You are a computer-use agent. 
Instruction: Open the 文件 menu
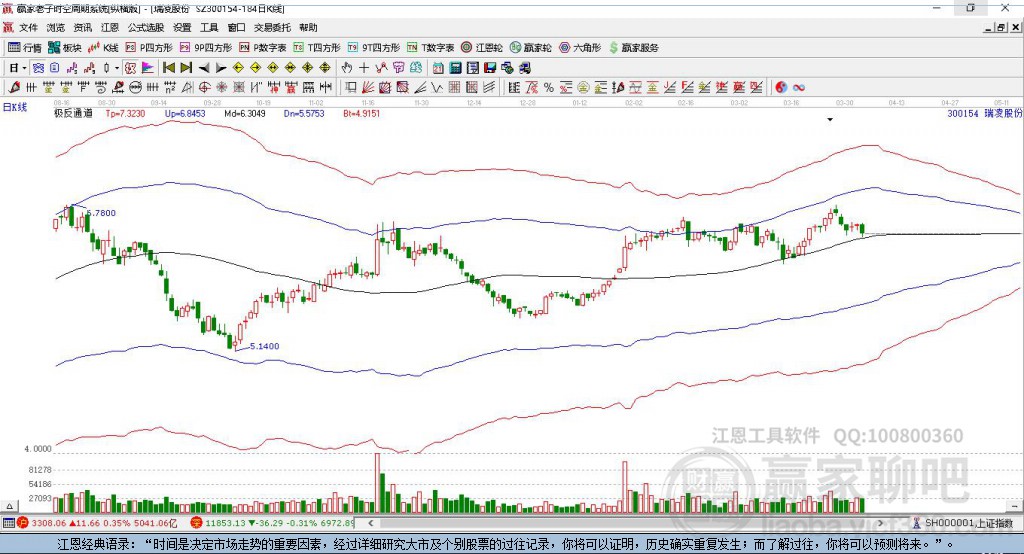tap(28, 27)
